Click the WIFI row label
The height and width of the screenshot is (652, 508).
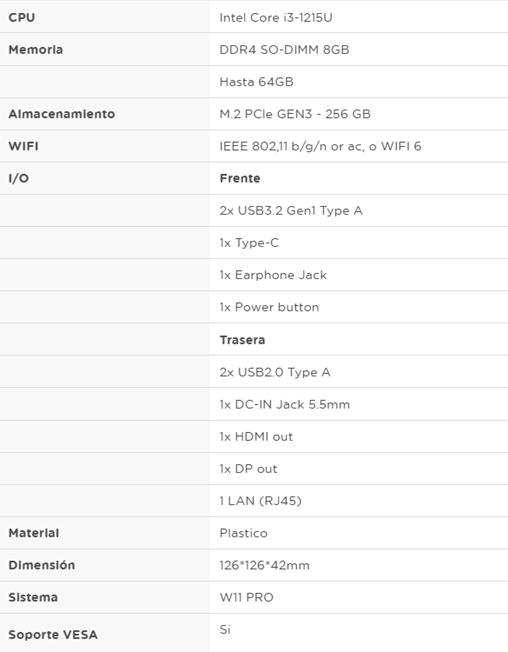point(23,146)
